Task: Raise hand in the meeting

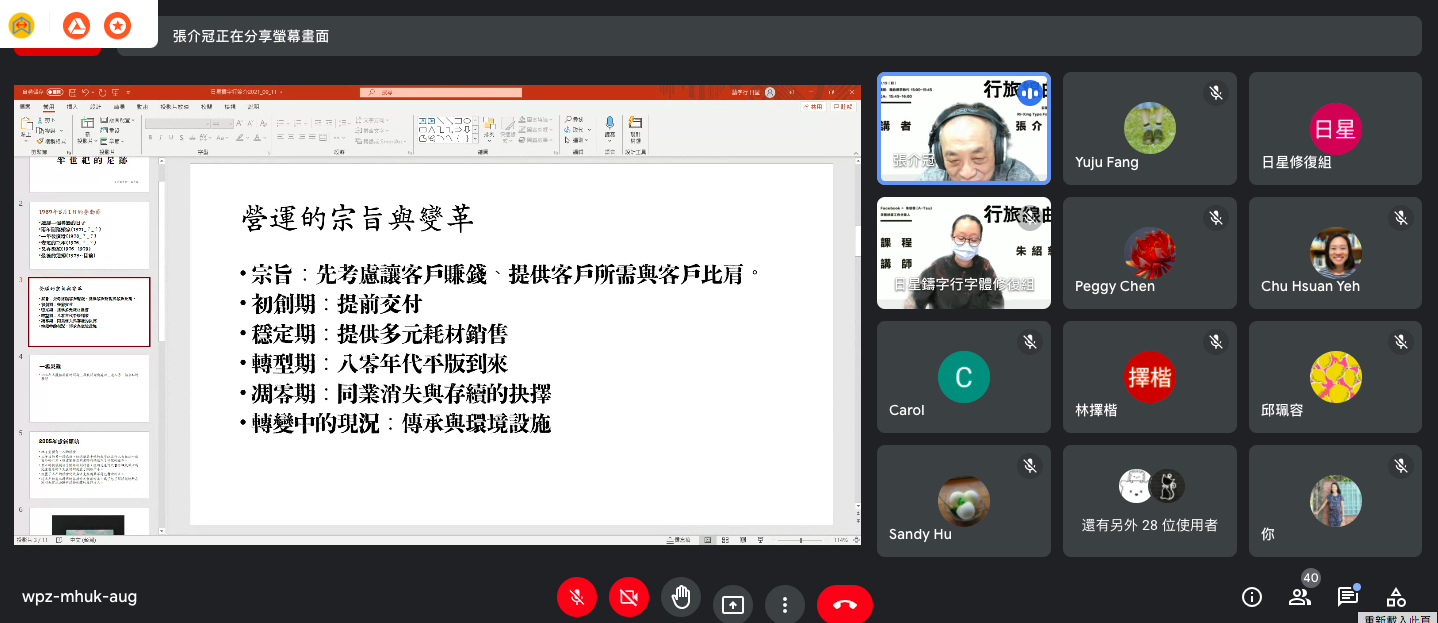Action: pos(681,598)
